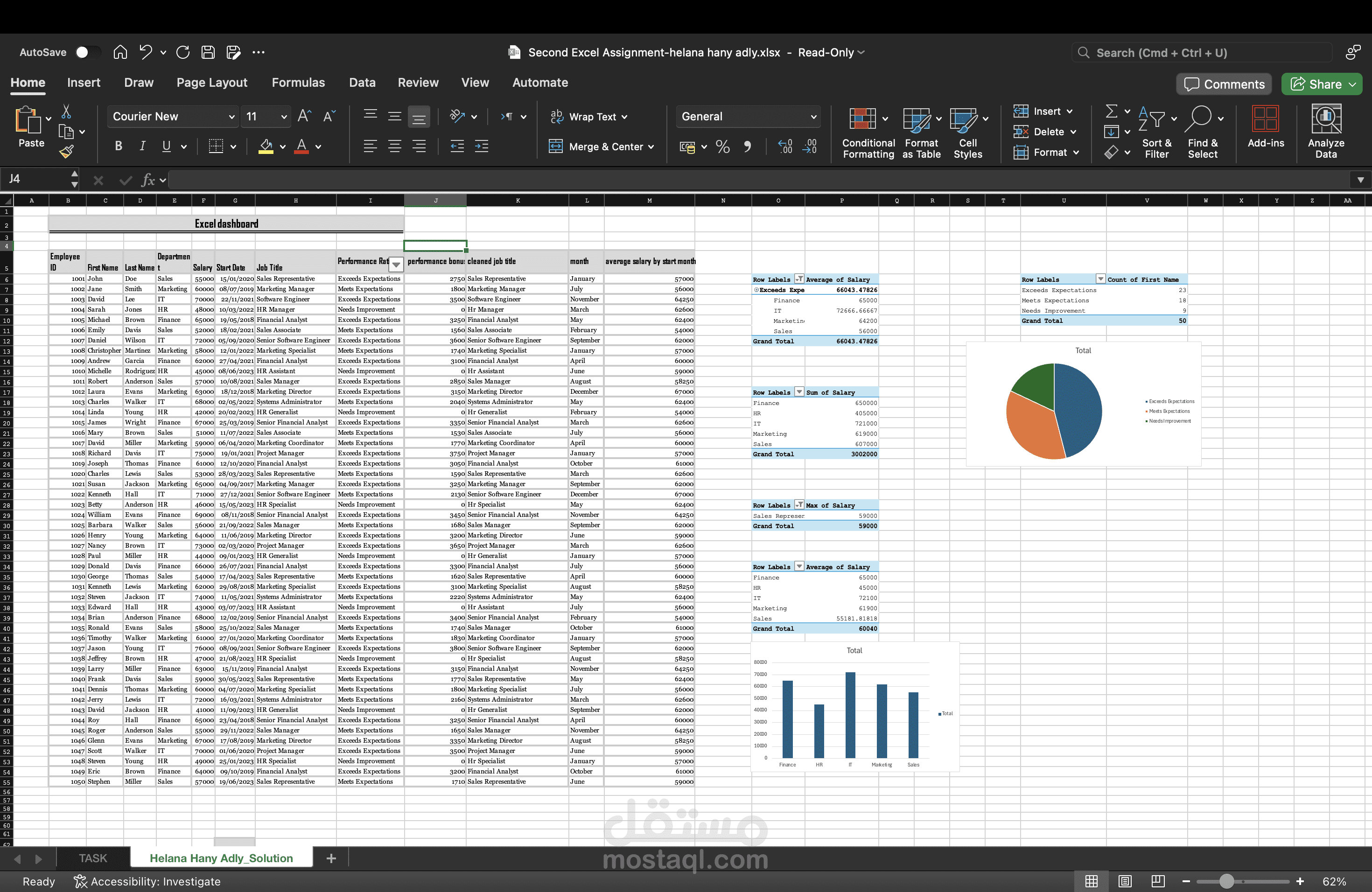Image resolution: width=1372 pixels, height=892 pixels.
Task: Toggle Bold formatting
Action: click(x=118, y=146)
